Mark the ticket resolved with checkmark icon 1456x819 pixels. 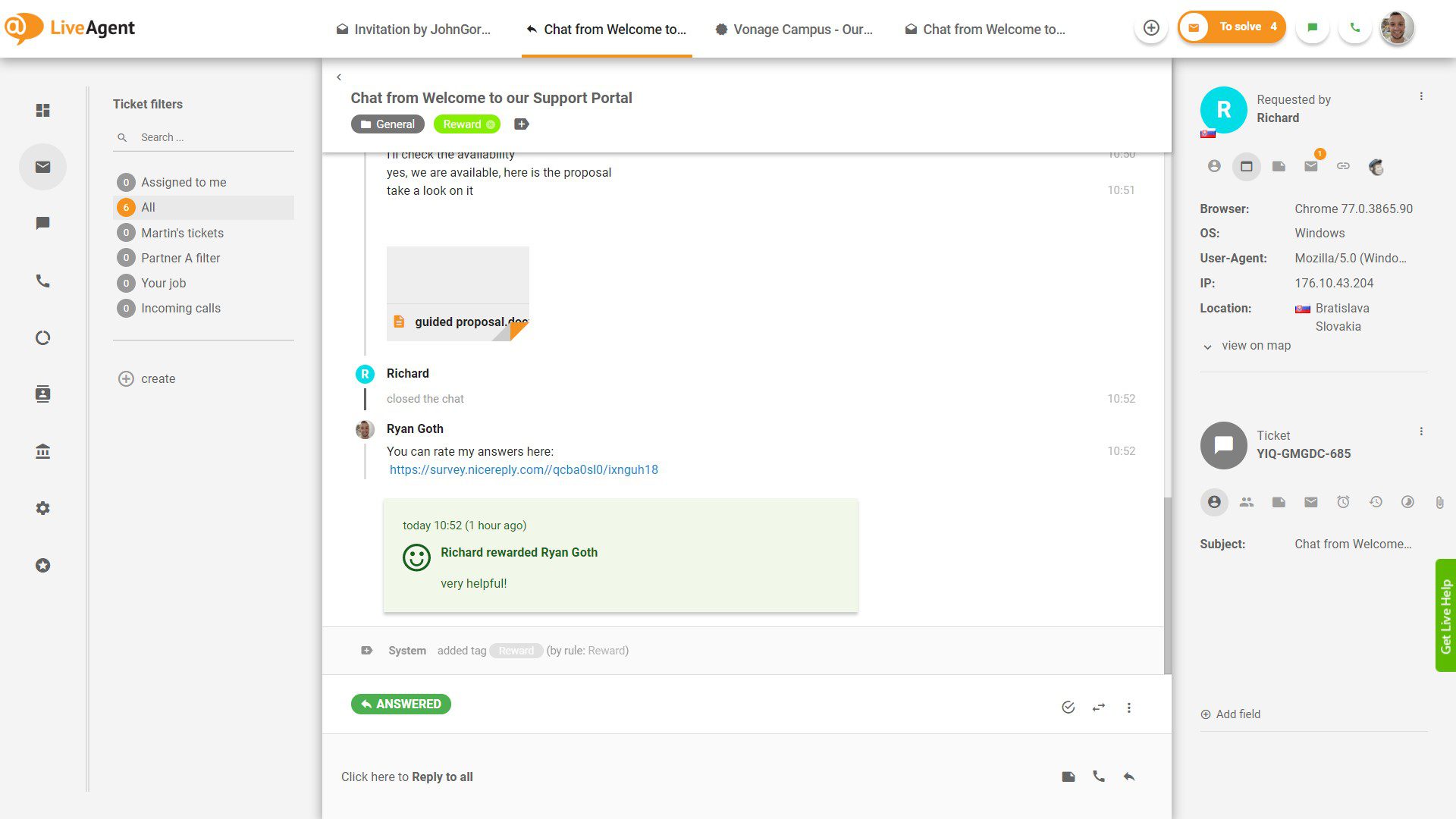[x=1068, y=707]
